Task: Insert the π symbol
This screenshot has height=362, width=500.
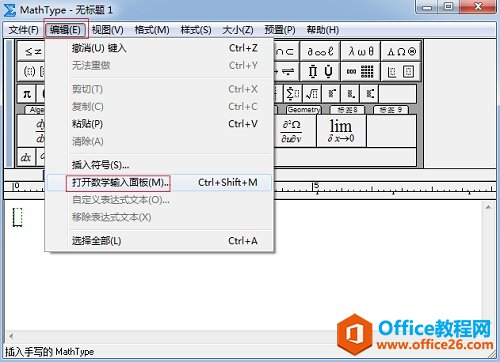Action: 27,94
